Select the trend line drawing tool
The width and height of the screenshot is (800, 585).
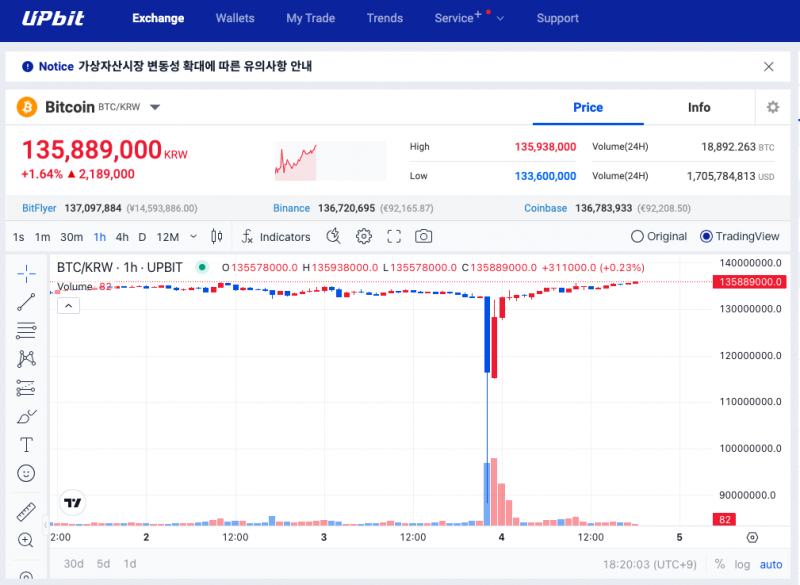coord(26,302)
